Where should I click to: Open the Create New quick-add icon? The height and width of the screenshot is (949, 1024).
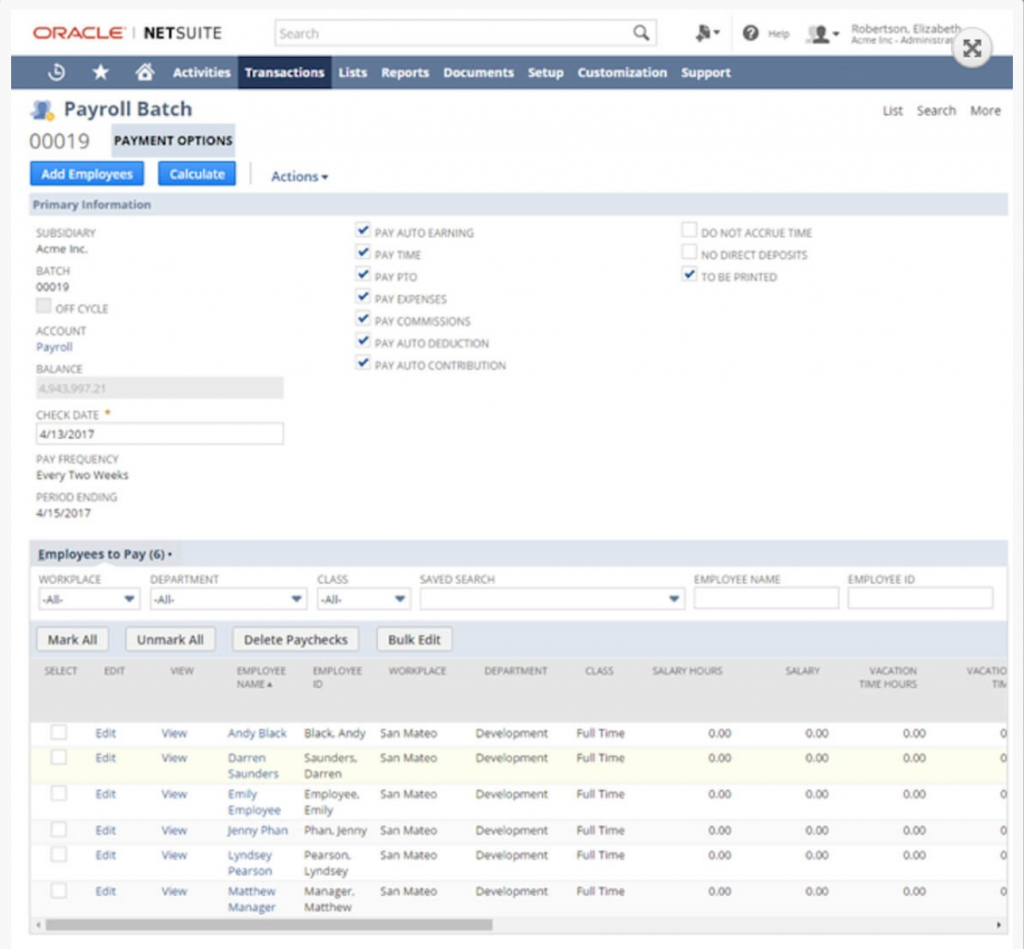pyautogui.click(x=703, y=32)
